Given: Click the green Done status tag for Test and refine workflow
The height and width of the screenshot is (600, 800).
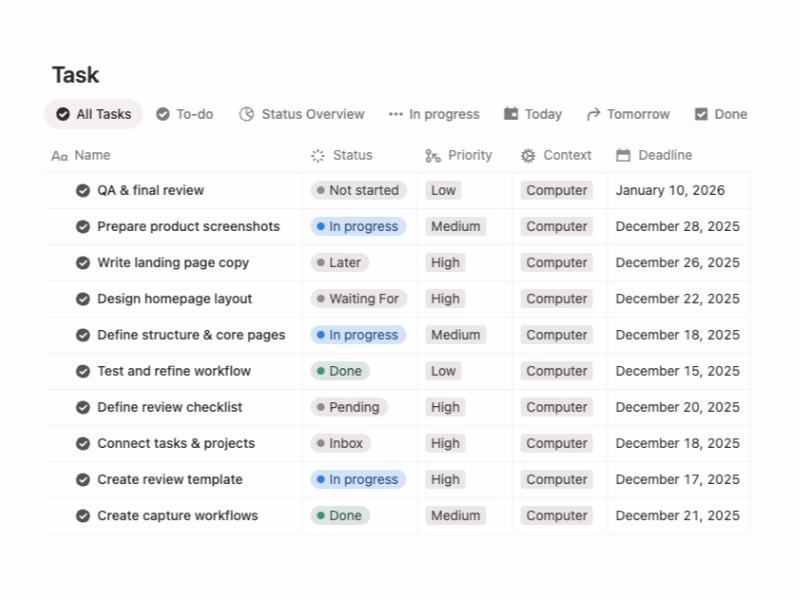Looking at the screenshot, I should [x=340, y=371].
